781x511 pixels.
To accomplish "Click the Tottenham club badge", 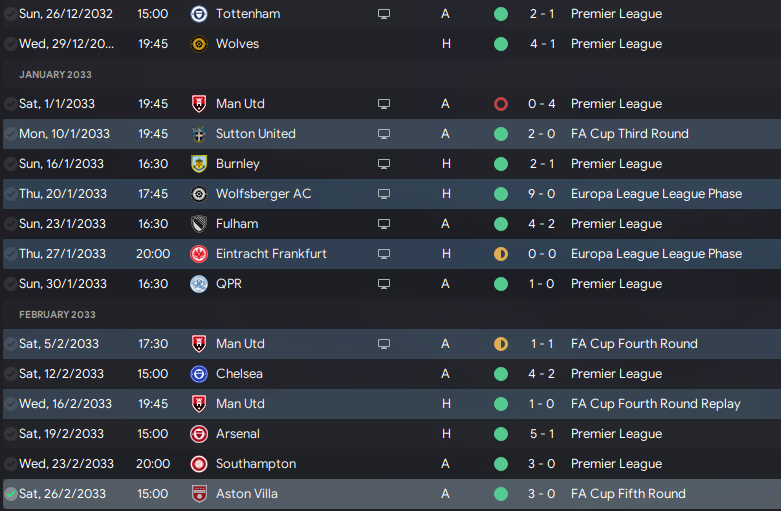I will click(198, 14).
